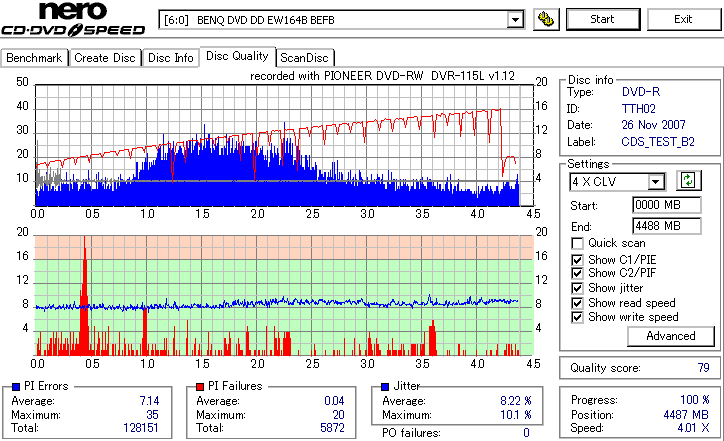Click the Start button
The image size is (724, 441).
pyautogui.click(x=603, y=19)
